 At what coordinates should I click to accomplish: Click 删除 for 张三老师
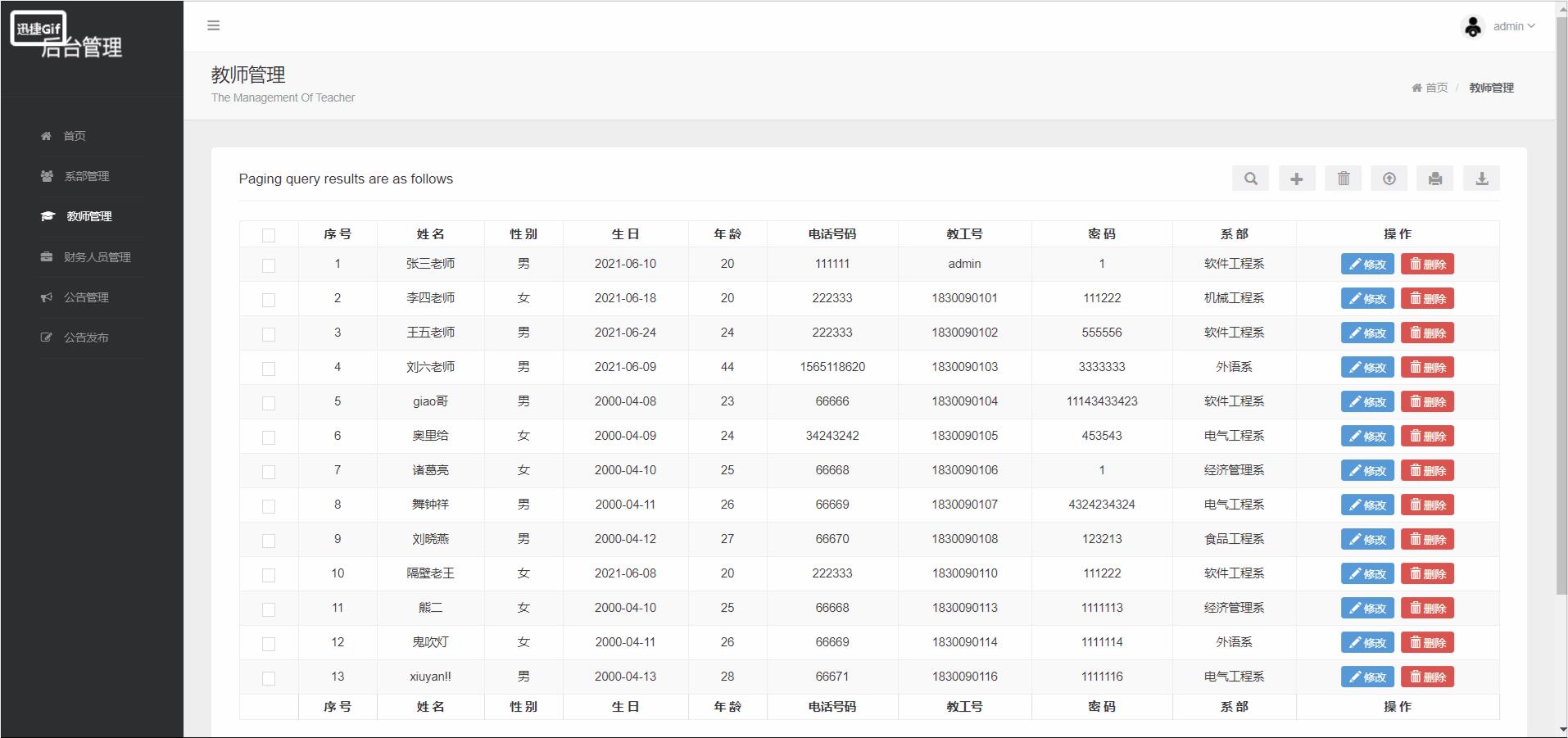pos(1427,265)
